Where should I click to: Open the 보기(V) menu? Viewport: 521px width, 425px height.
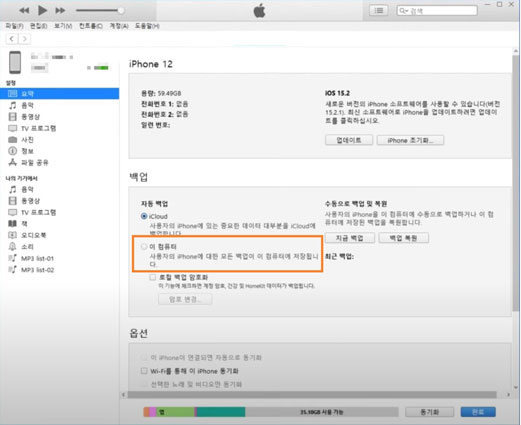(x=63, y=26)
